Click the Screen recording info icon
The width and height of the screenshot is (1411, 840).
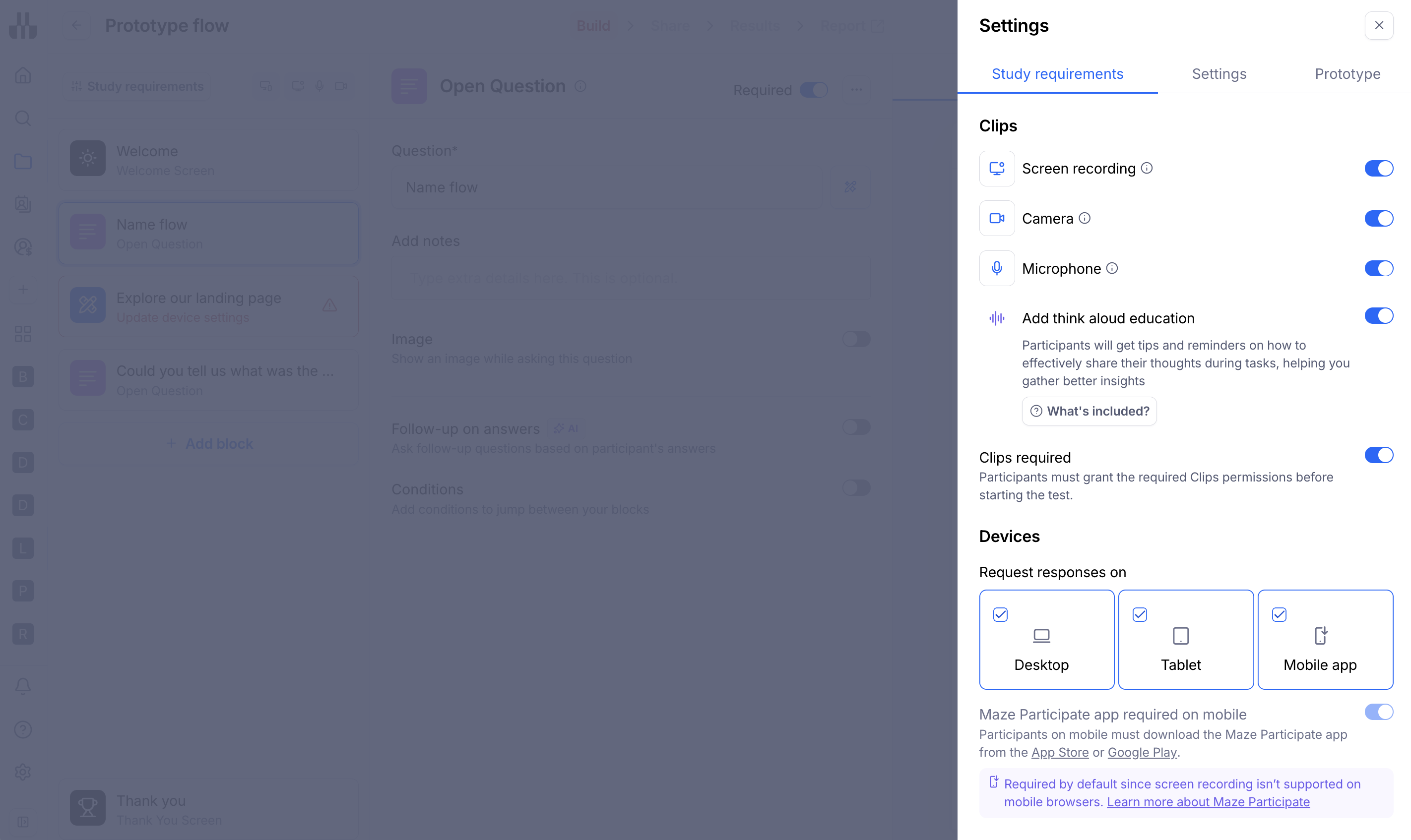coord(1147,168)
